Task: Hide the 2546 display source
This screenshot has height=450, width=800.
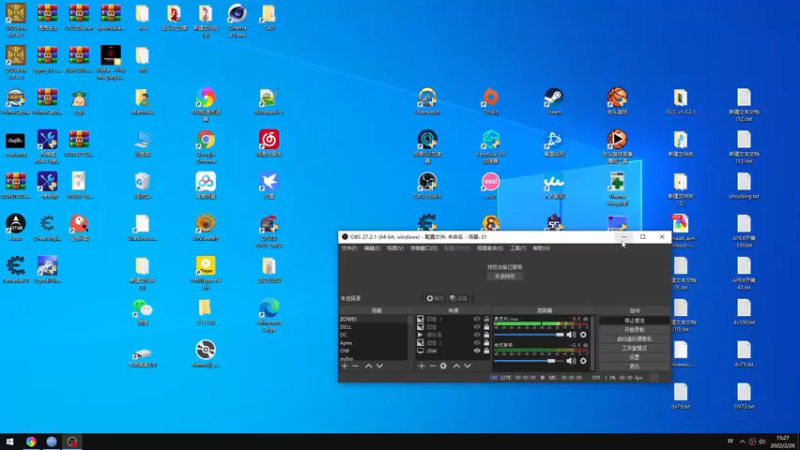Action: click(477, 351)
